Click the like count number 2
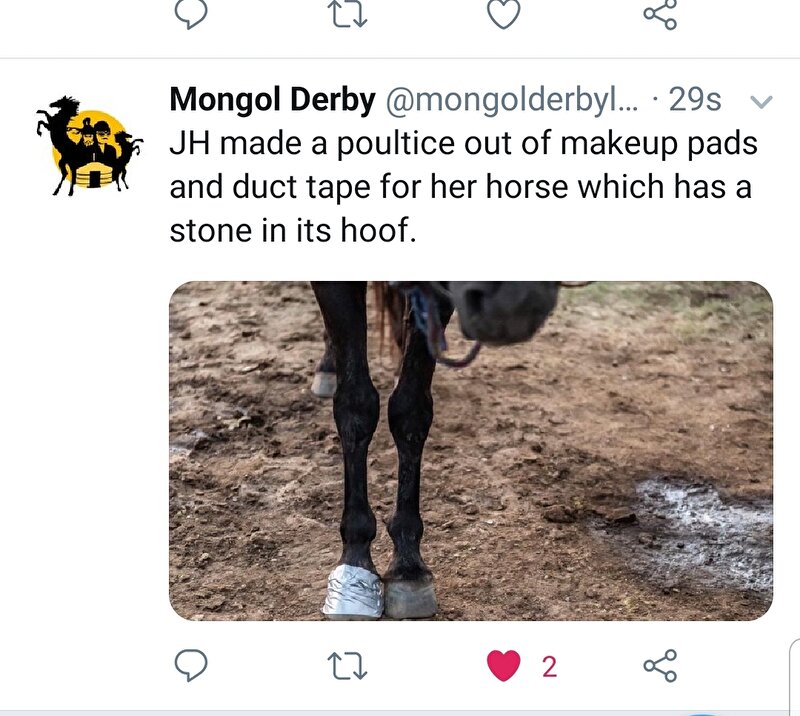This screenshot has width=800, height=716. pos(549,667)
